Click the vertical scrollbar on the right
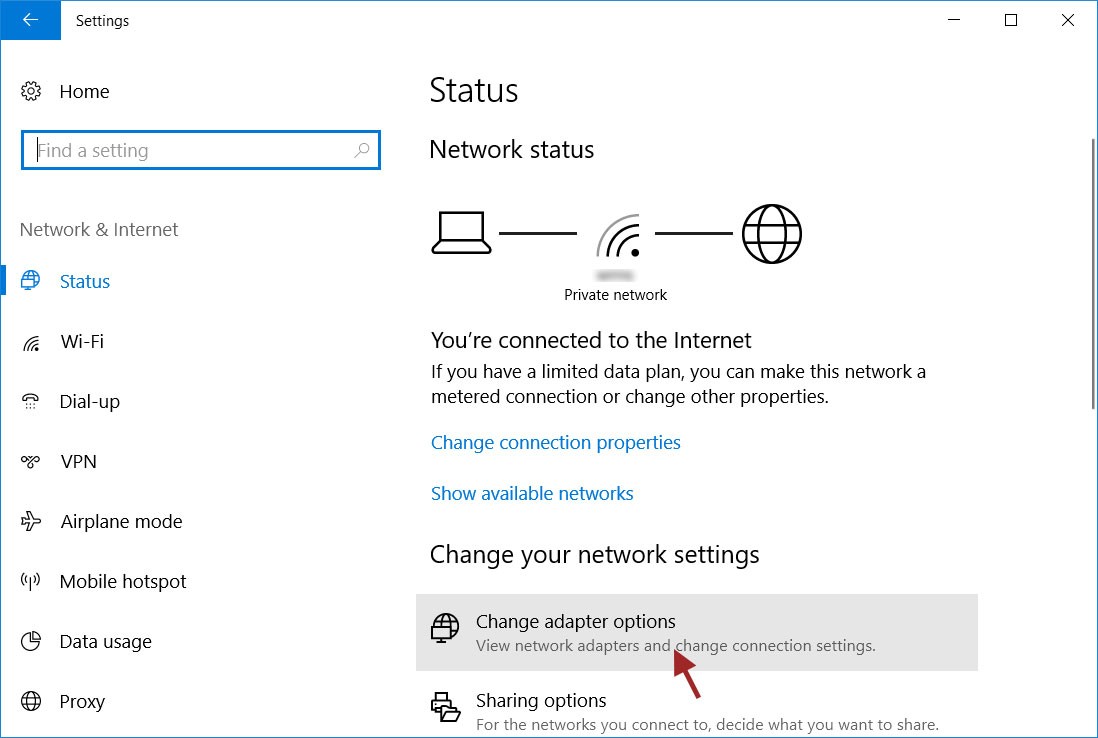The image size is (1098, 738). click(1093, 273)
